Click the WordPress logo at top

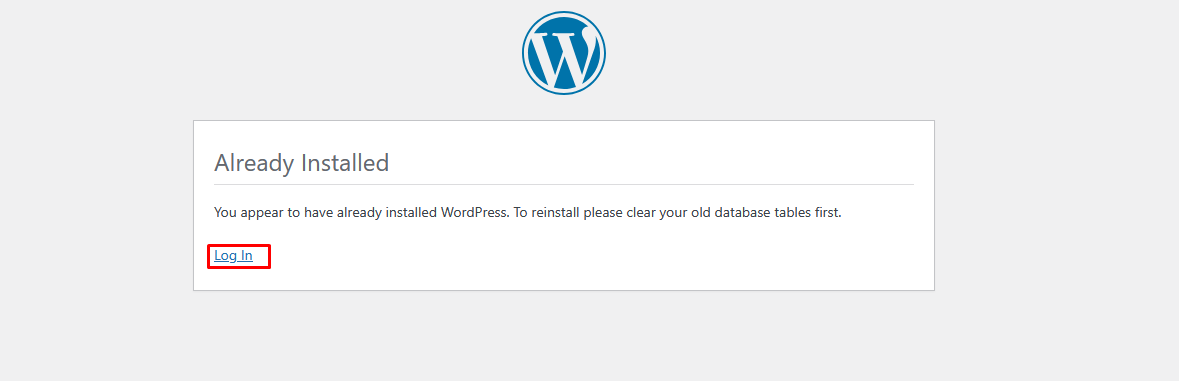point(564,53)
